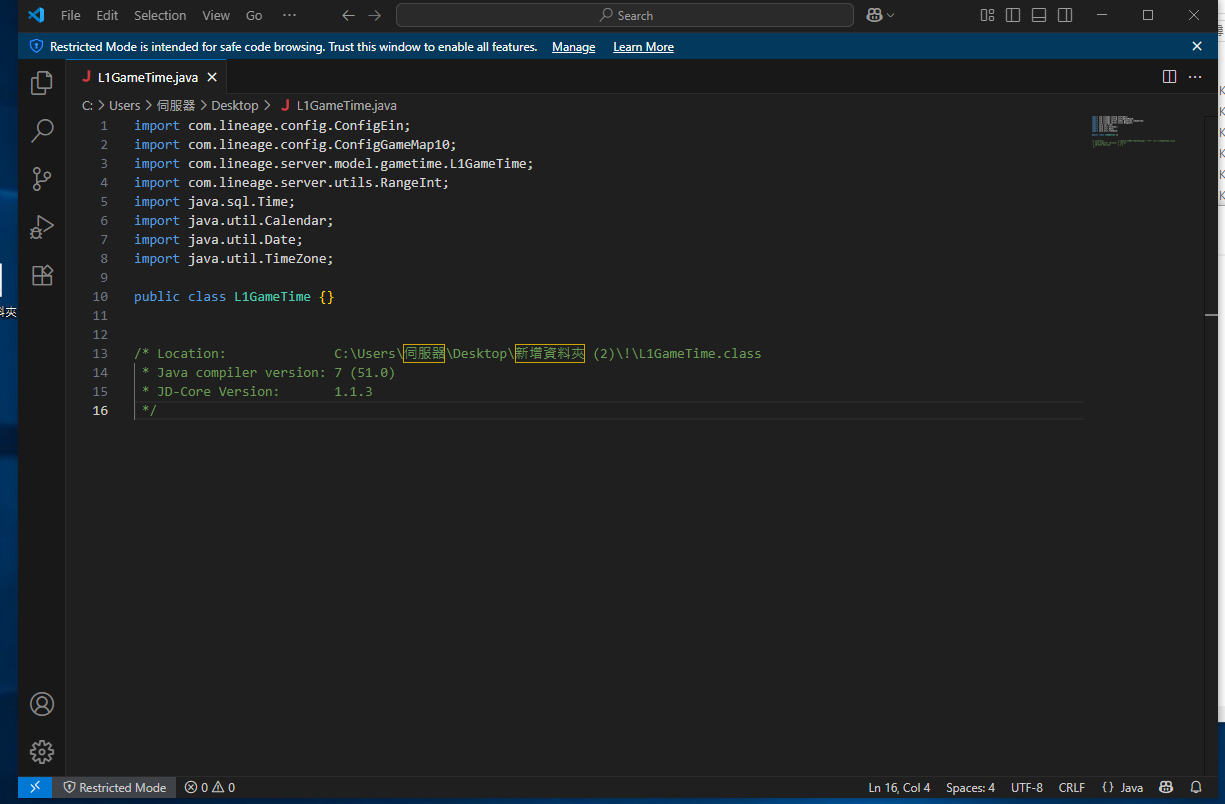Open the Accounts menu icon

coord(42,704)
